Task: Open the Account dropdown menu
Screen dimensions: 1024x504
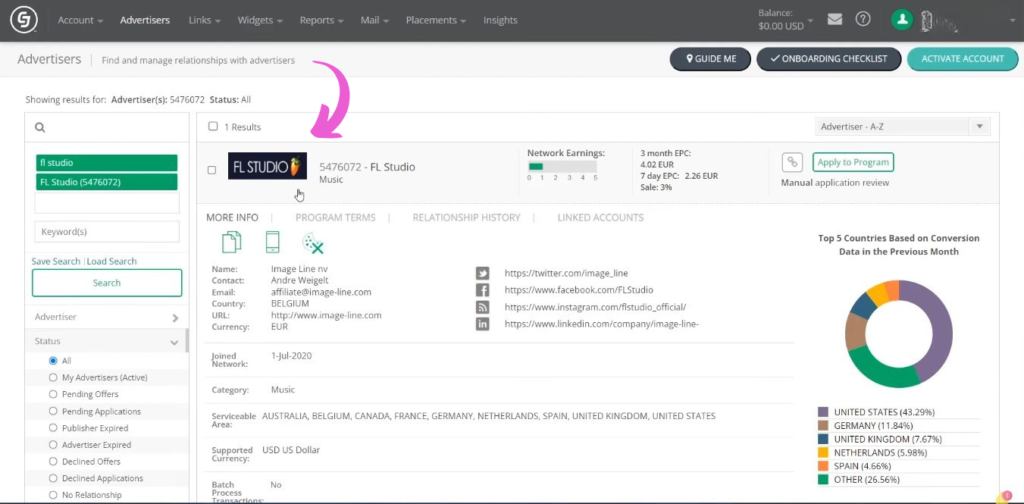Action: (80, 20)
